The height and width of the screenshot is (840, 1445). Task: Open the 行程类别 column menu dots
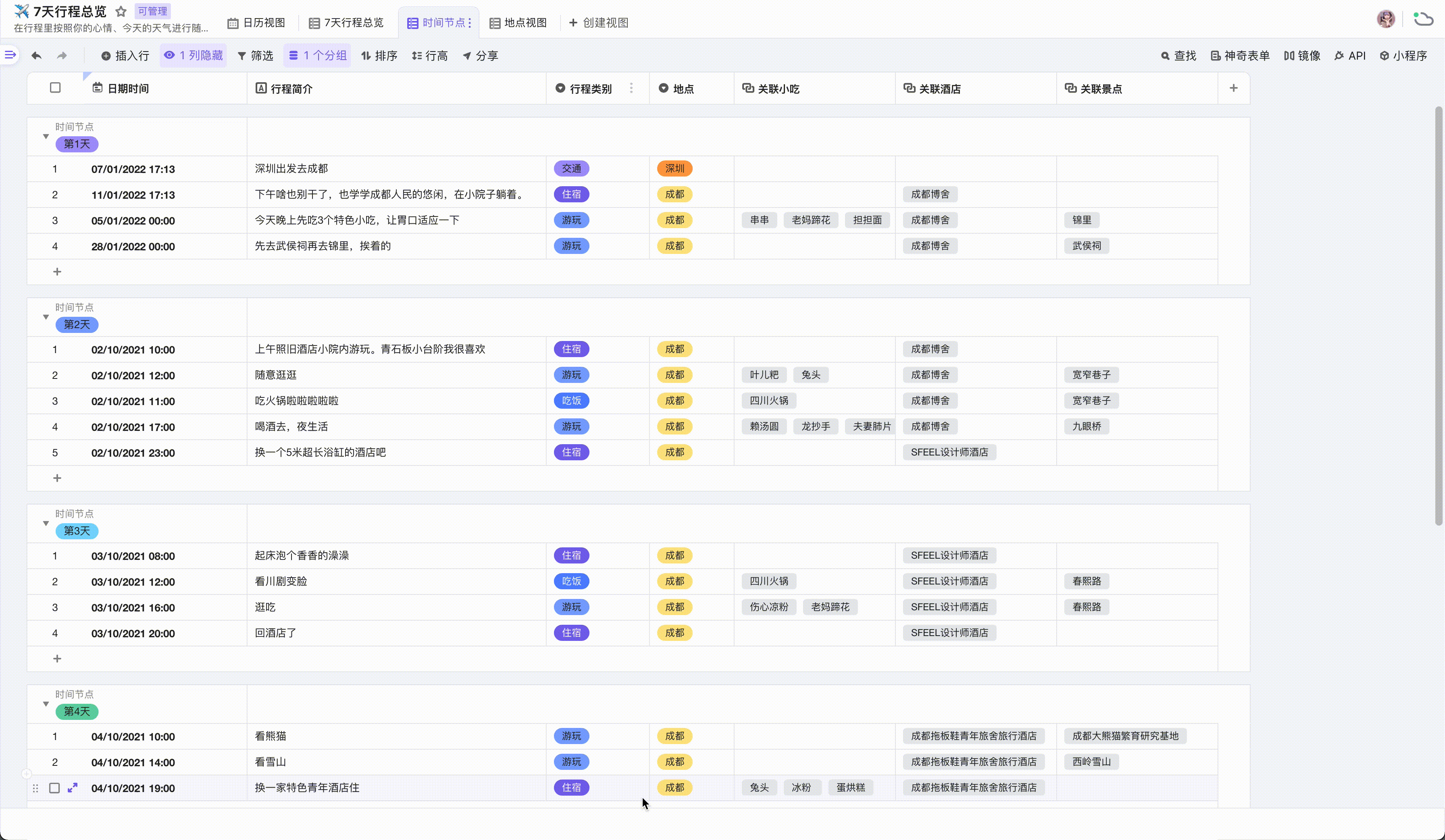[x=631, y=88]
